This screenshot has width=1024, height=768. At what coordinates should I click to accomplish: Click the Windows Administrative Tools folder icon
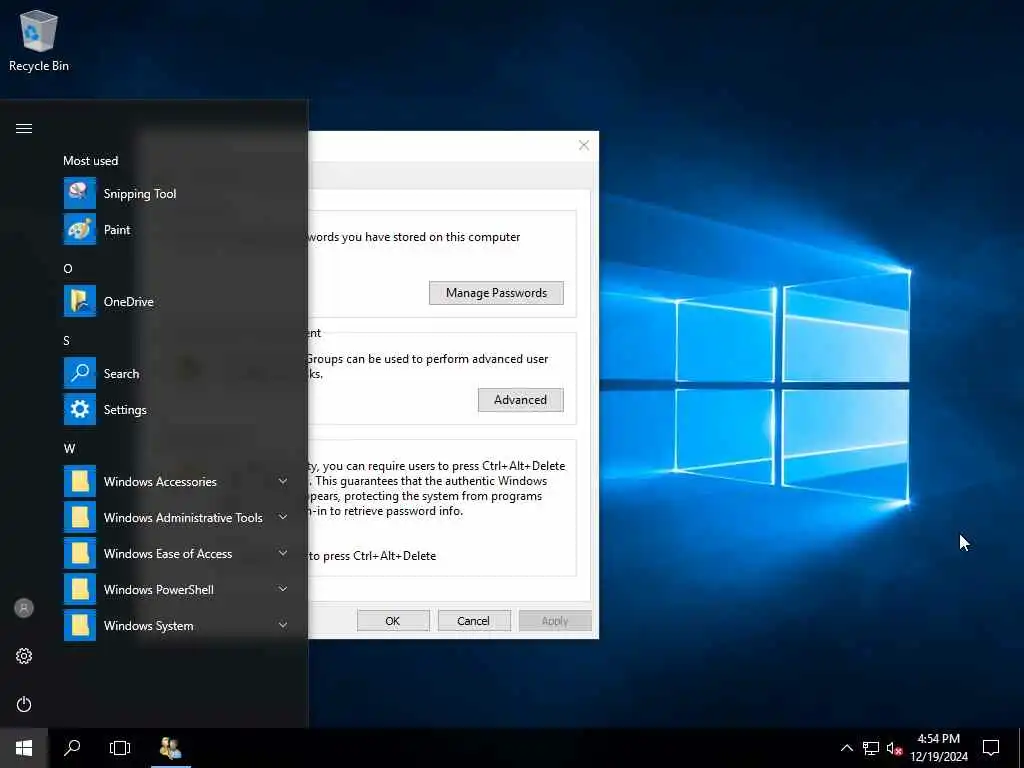80,517
